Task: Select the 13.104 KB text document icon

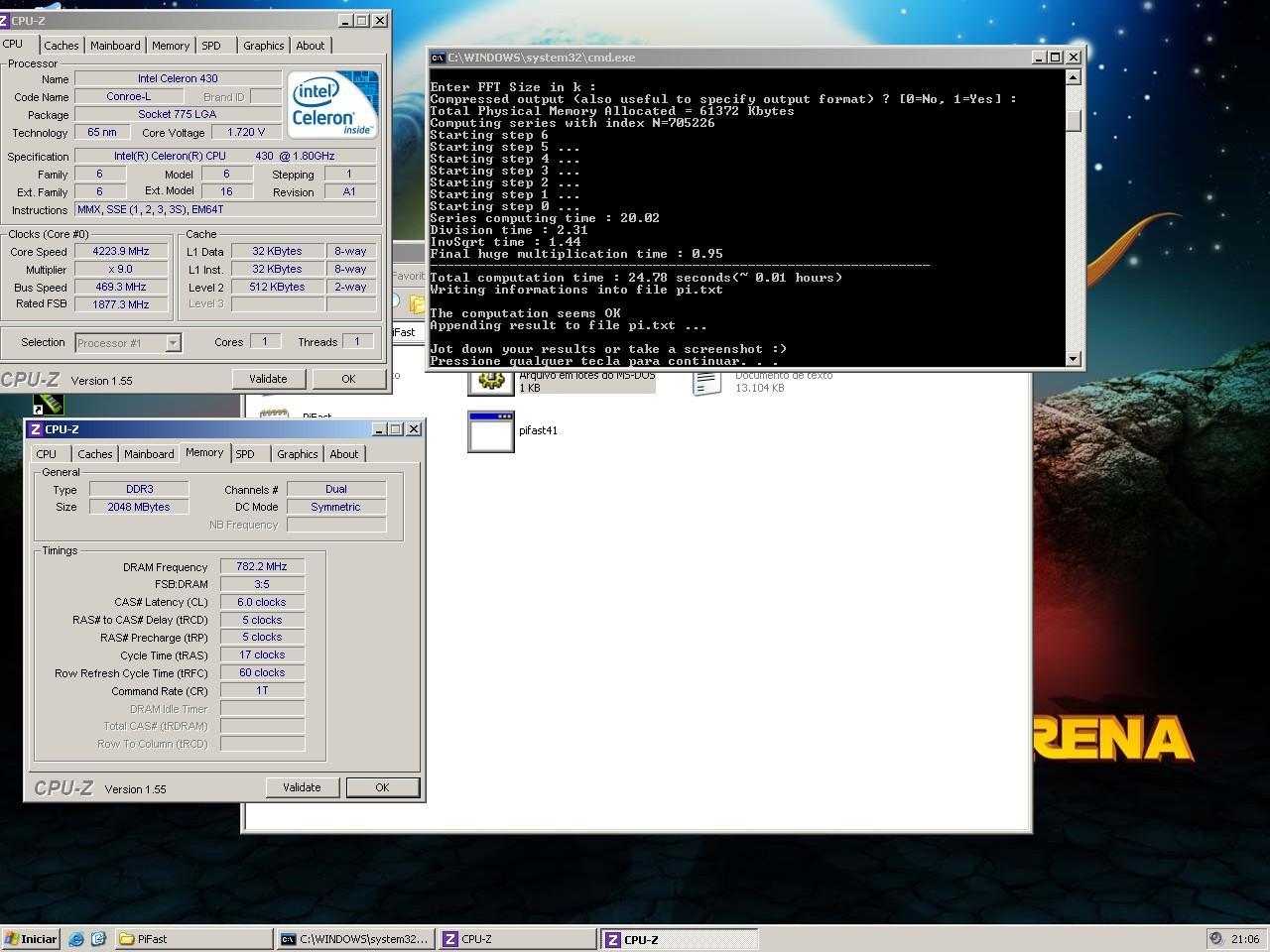Action: (706, 382)
